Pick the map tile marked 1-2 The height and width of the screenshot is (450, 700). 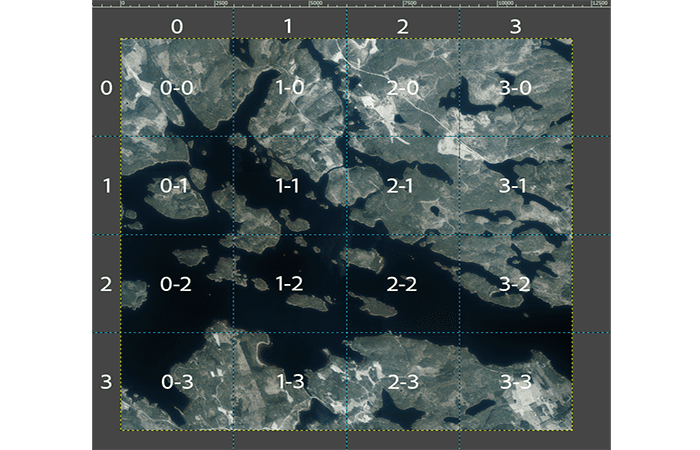click(290, 283)
